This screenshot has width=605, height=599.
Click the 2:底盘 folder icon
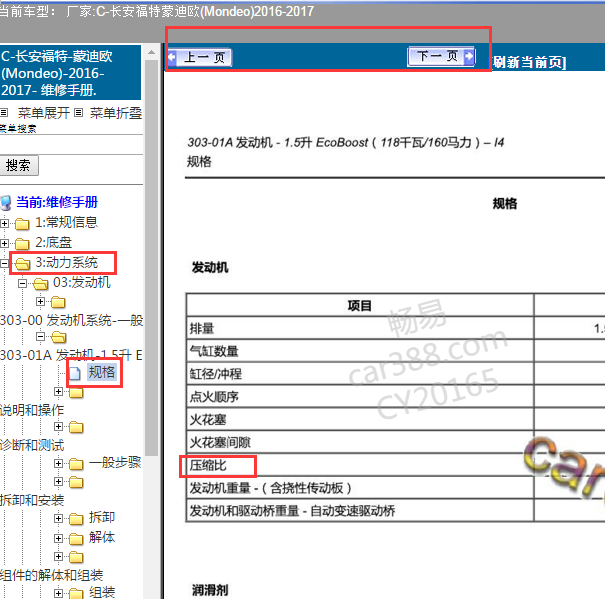pos(22,244)
